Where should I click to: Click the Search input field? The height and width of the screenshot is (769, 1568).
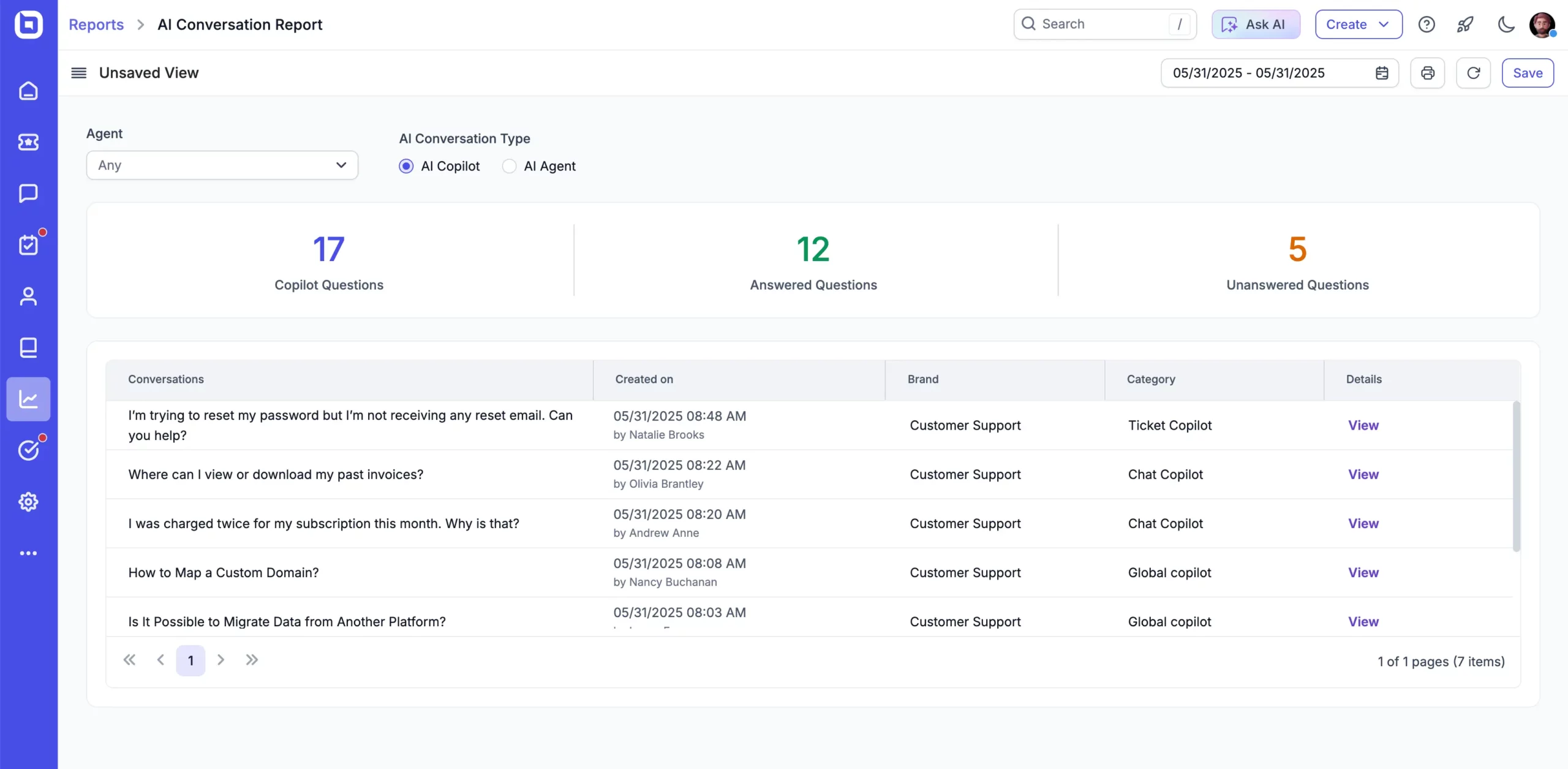pos(1105,24)
